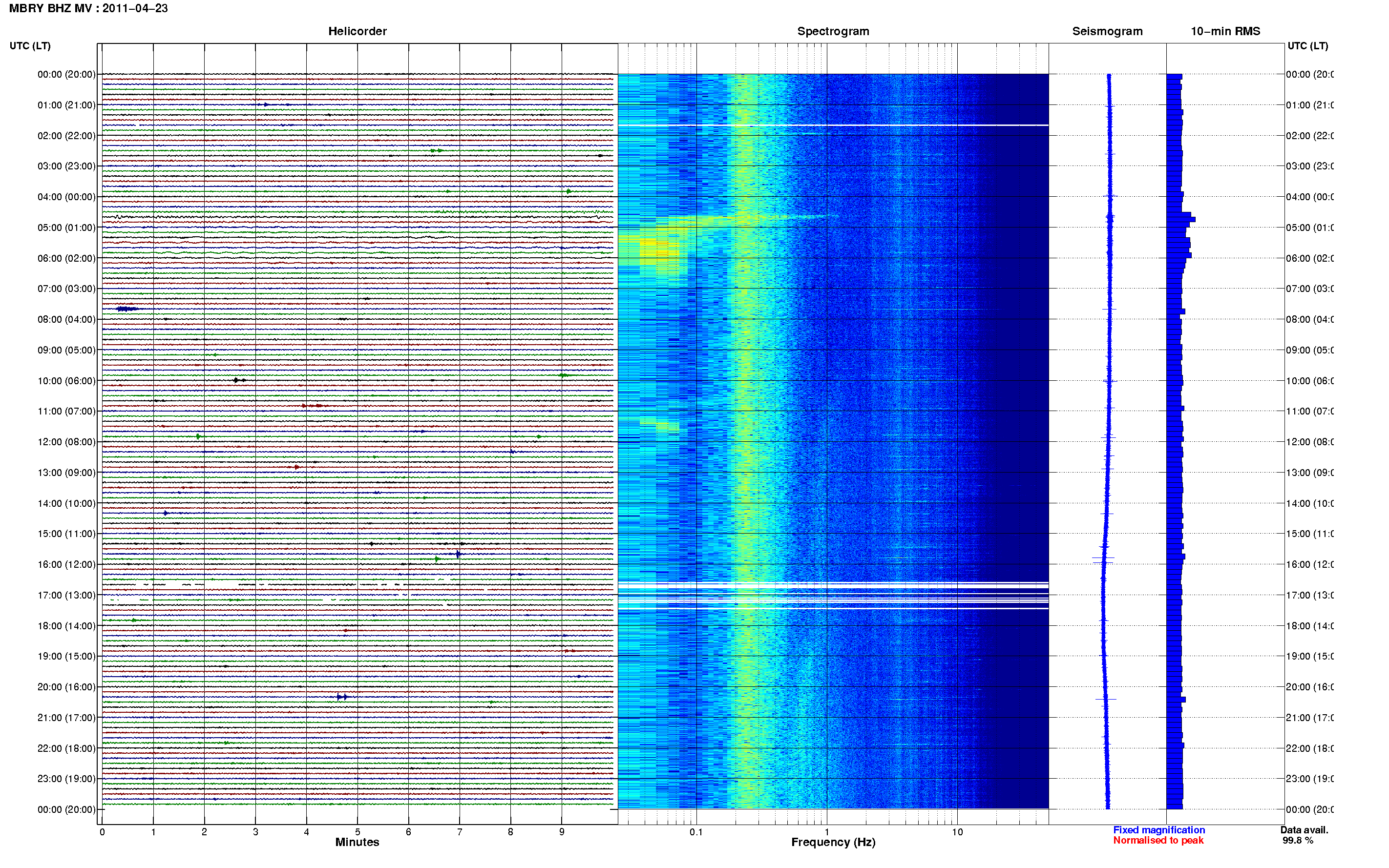The image size is (1389, 868).
Task: Click the left time label '09:00 (05:00)'
Action: pos(66,350)
